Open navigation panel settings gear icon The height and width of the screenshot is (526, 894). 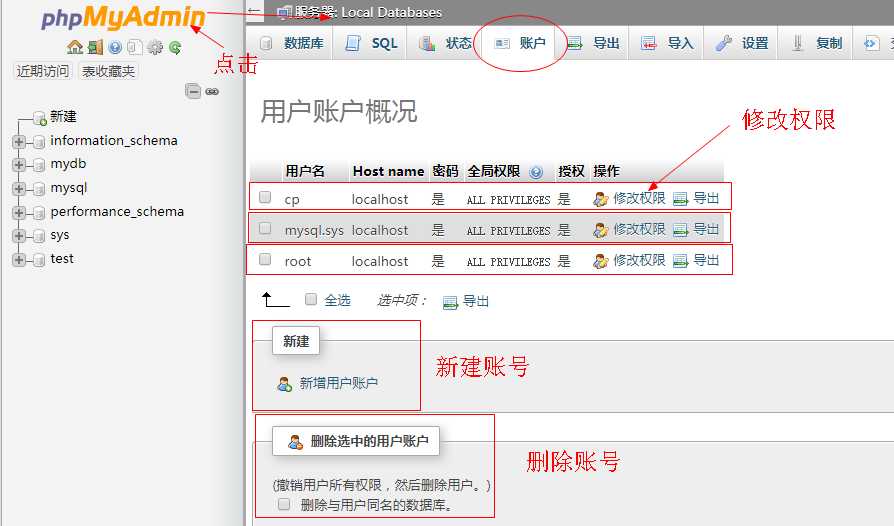pos(155,47)
